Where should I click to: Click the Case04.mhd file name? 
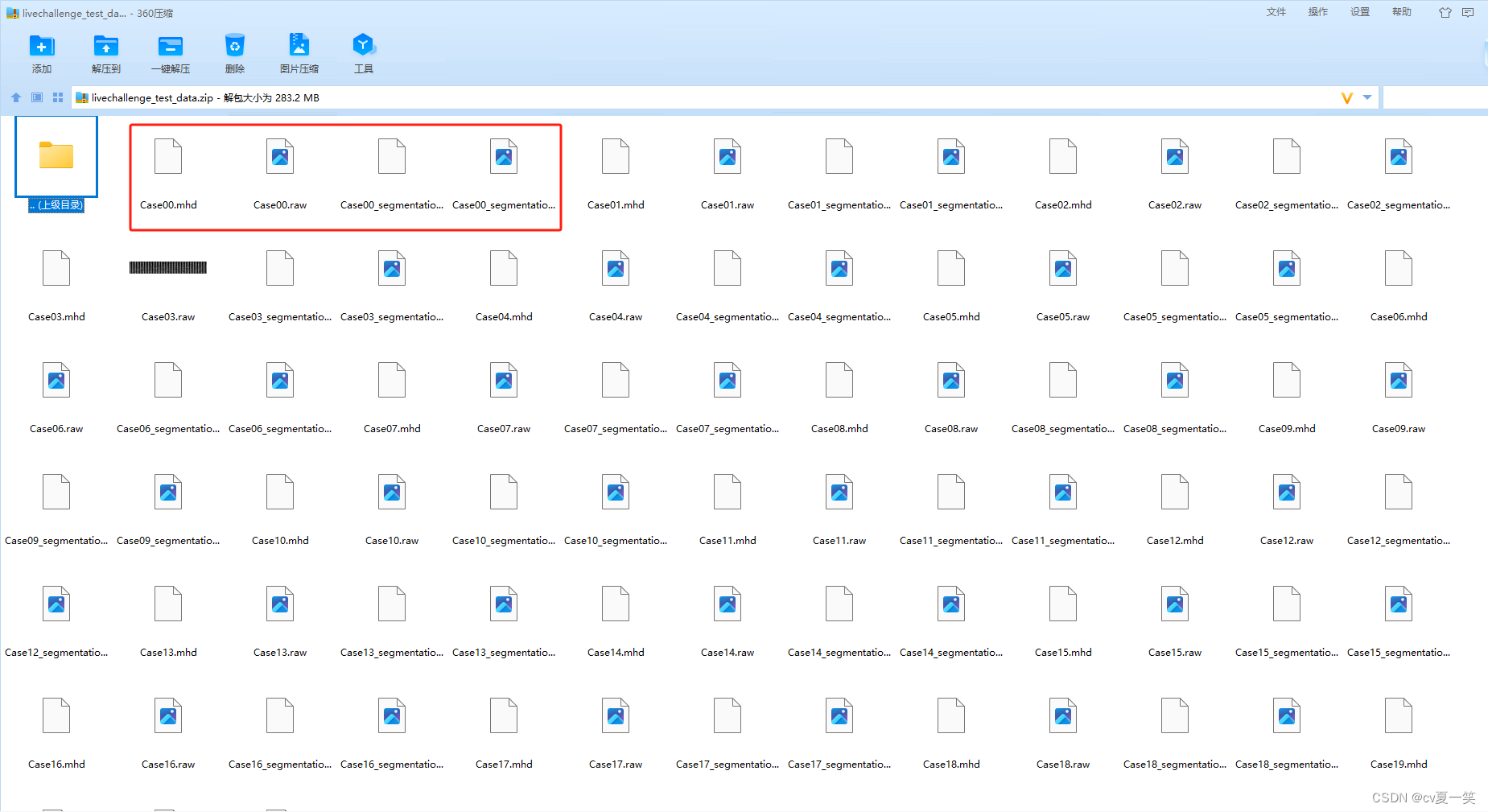click(x=504, y=317)
